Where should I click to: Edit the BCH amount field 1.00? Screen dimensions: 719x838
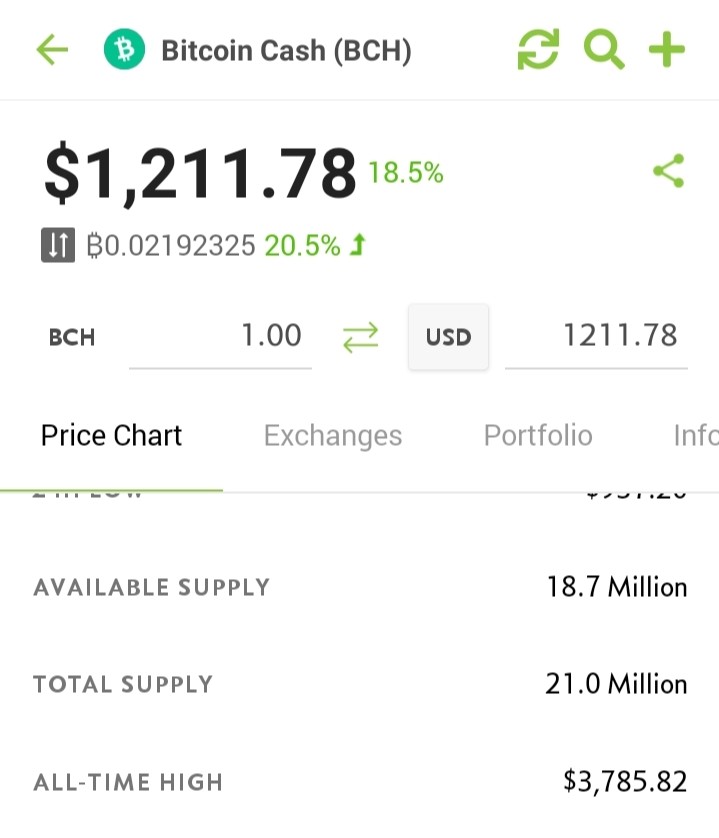tap(220, 337)
